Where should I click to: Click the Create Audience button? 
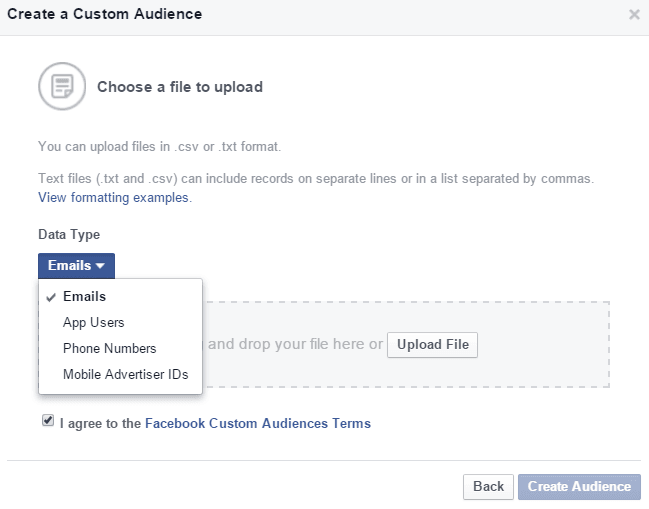click(x=579, y=487)
